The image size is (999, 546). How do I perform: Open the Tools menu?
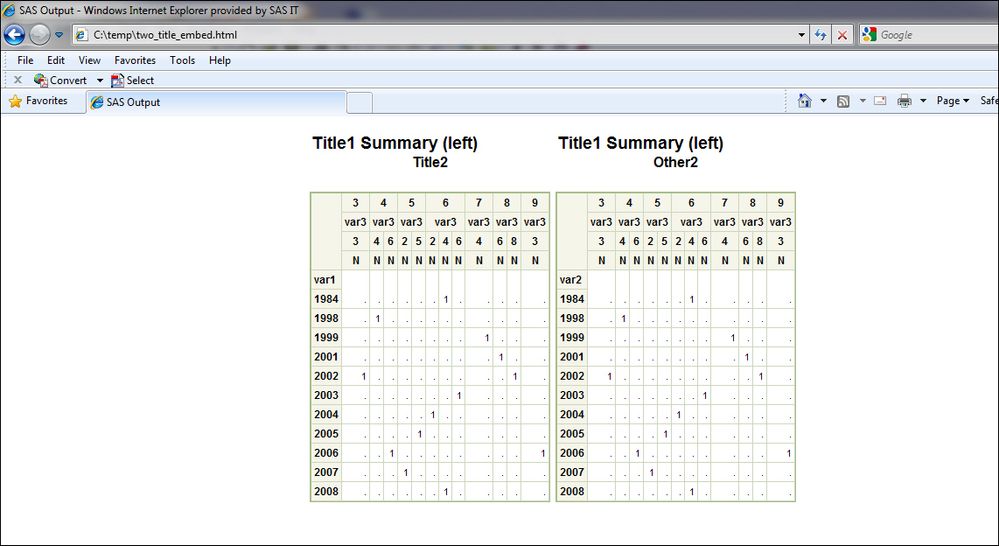click(x=182, y=60)
